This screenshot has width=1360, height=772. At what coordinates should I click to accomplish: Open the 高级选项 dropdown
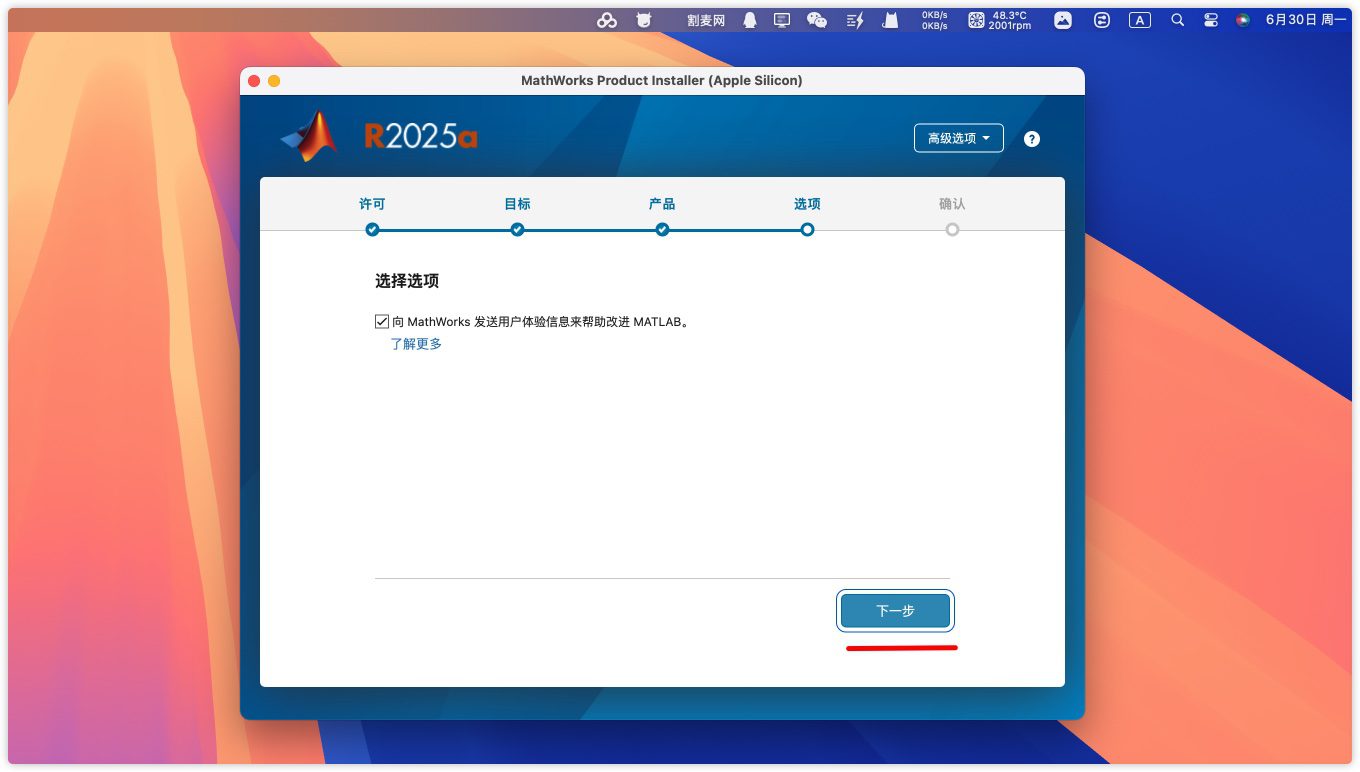pyautogui.click(x=958, y=138)
